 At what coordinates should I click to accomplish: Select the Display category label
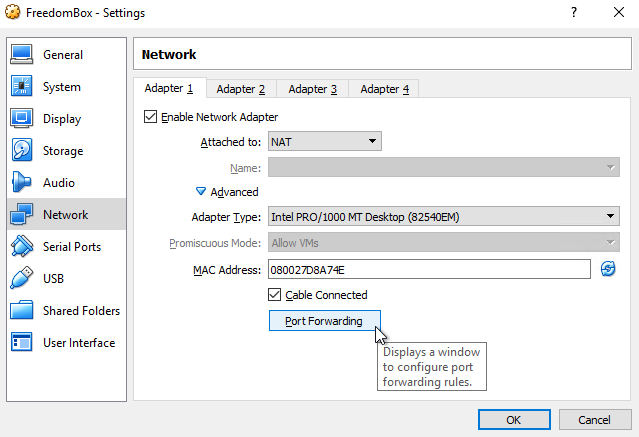point(62,119)
